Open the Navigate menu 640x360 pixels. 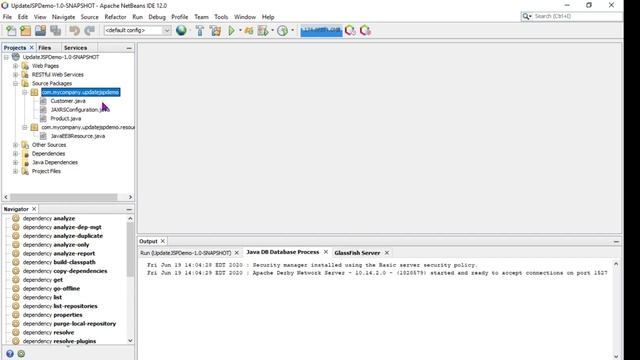coord(63,17)
